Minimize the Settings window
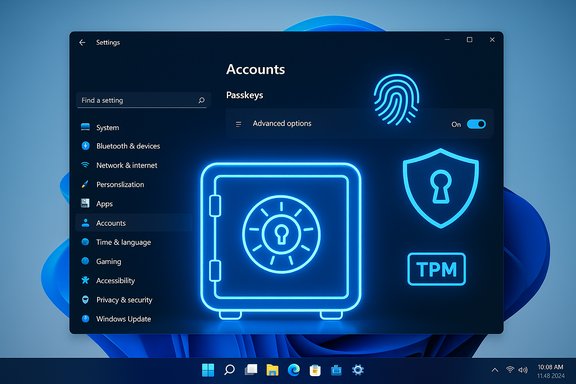The width and height of the screenshot is (576, 384). coord(447,40)
